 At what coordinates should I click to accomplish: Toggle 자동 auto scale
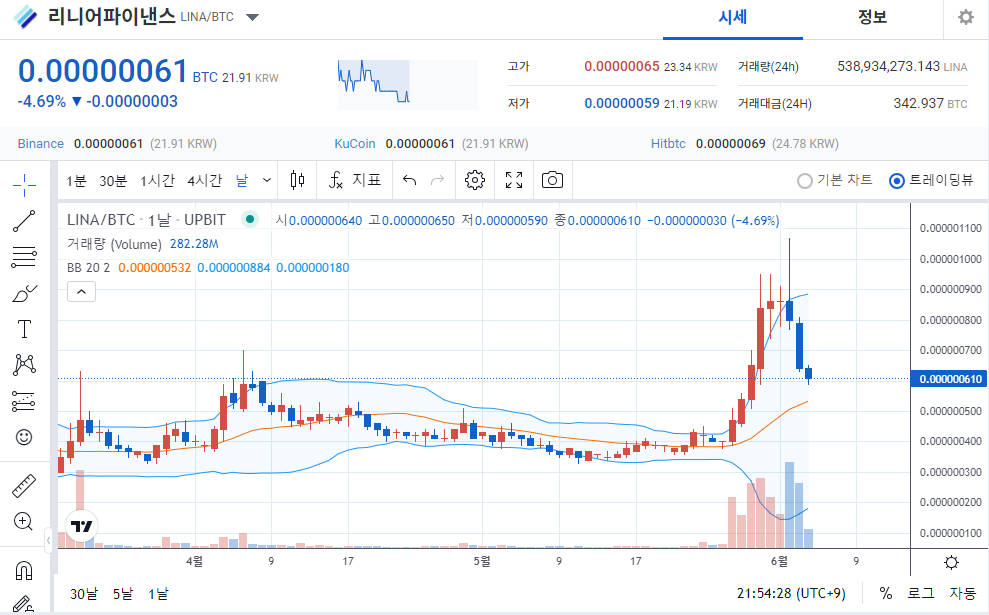pos(963,594)
